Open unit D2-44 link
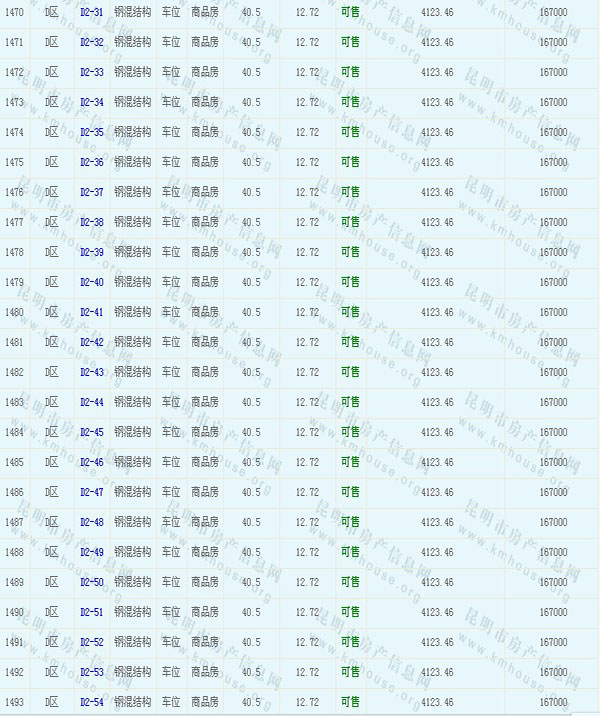This screenshot has height=716, width=600. tap(91, 402)
